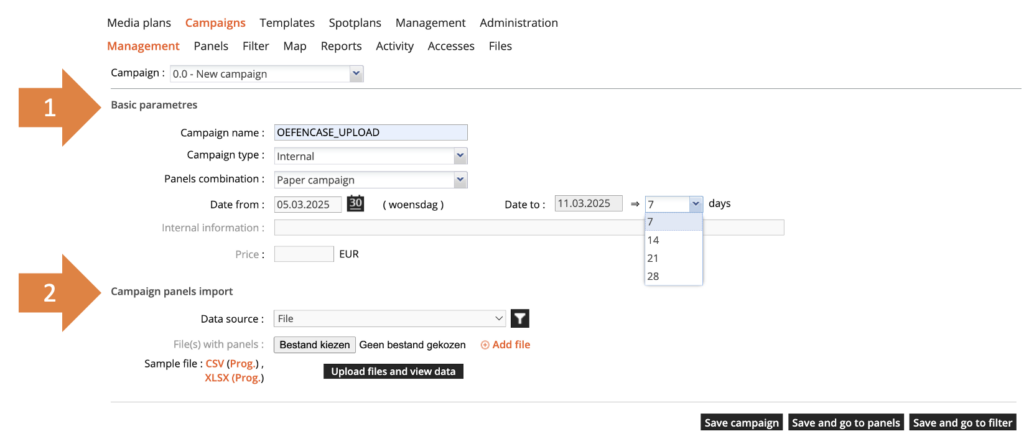The width and height of the screenshot is (1024, 444).
Task: Click the Bestand kiezen file button
Action: point(314,345)
